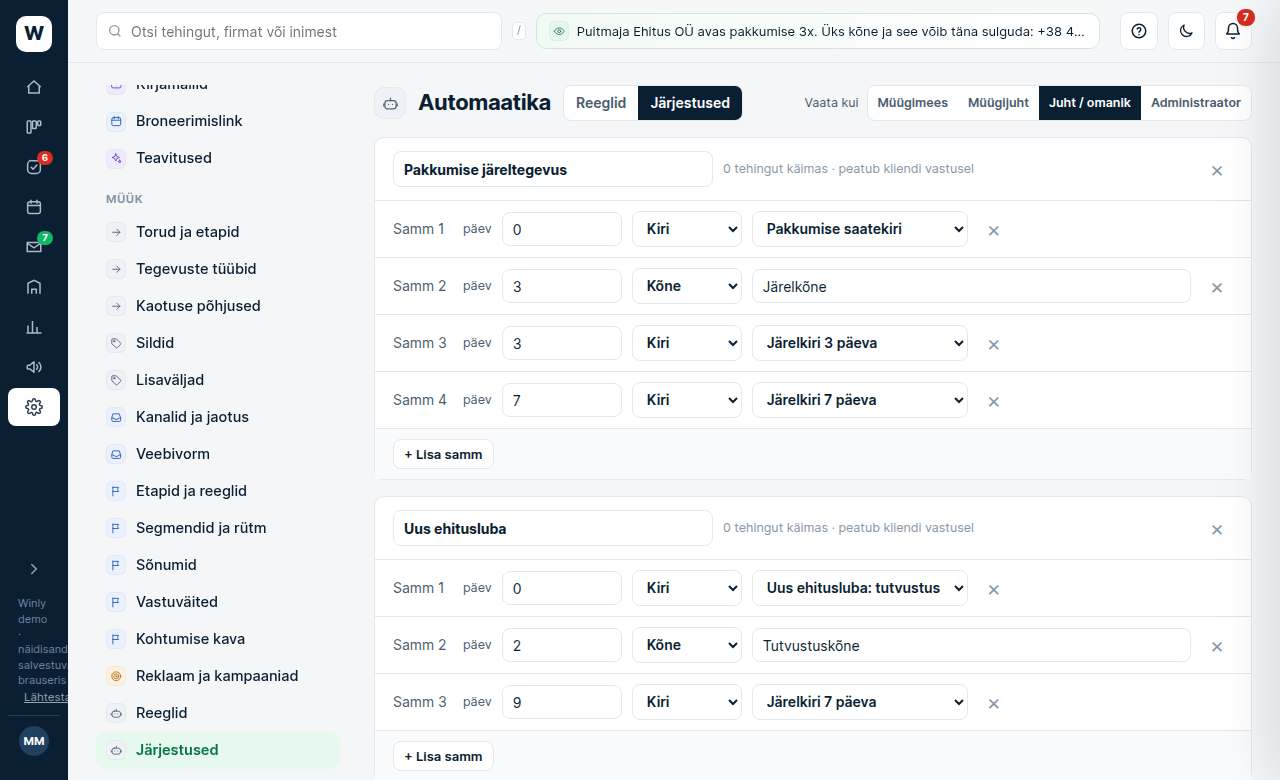
Task: View as Müügimees role
Action: coord(913,103)
